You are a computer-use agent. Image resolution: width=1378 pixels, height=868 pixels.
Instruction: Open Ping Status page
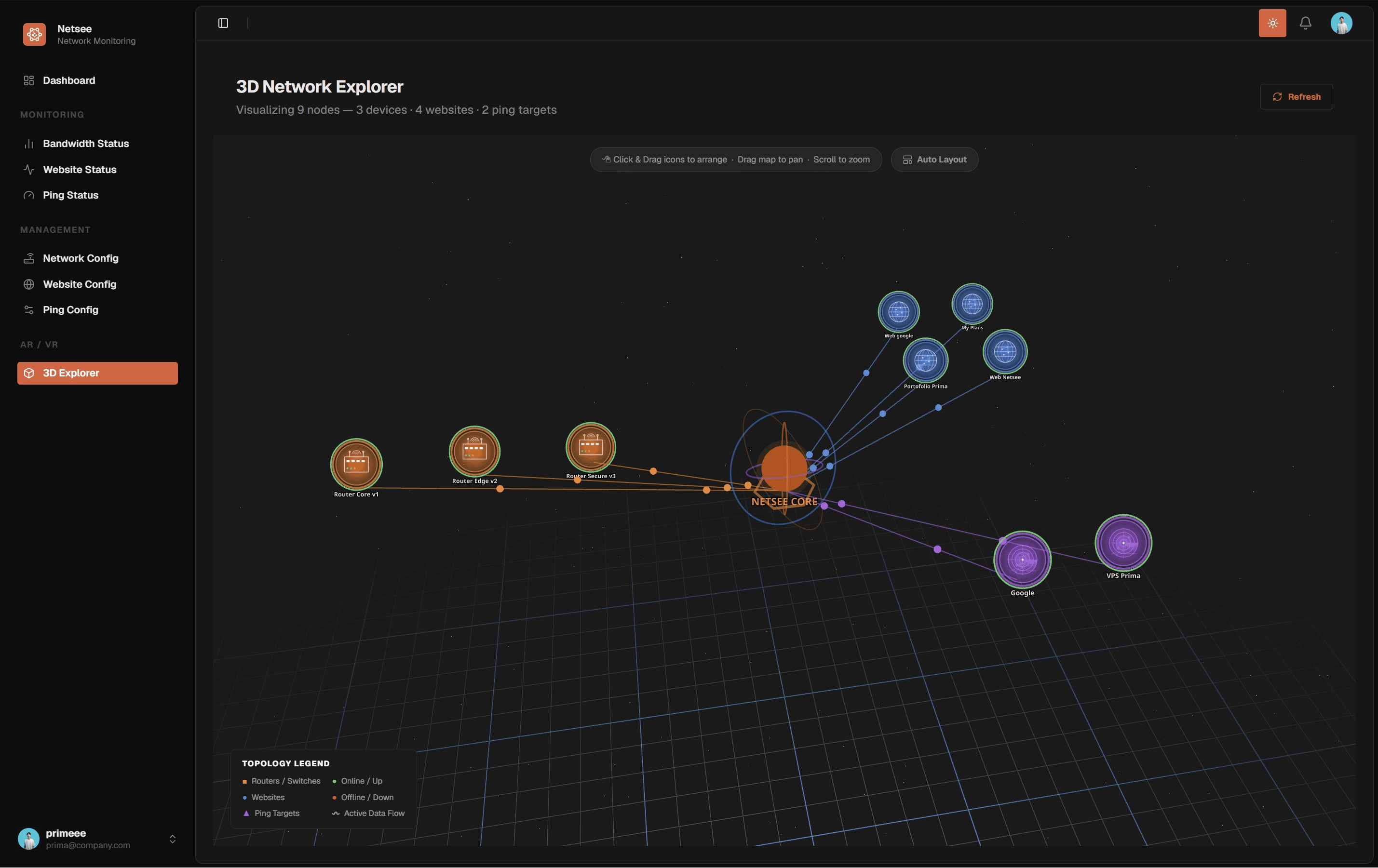click(97, 195)
